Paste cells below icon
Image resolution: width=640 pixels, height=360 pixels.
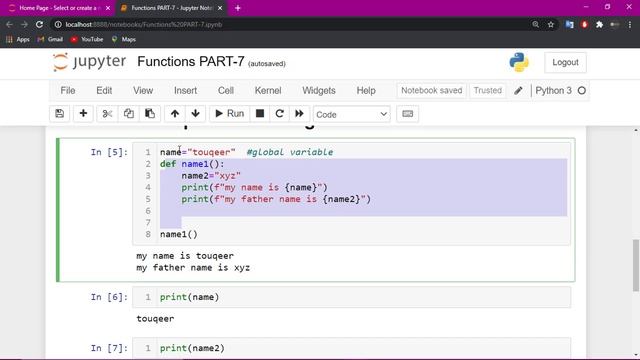pyautogui.click(x=150, y=113)
